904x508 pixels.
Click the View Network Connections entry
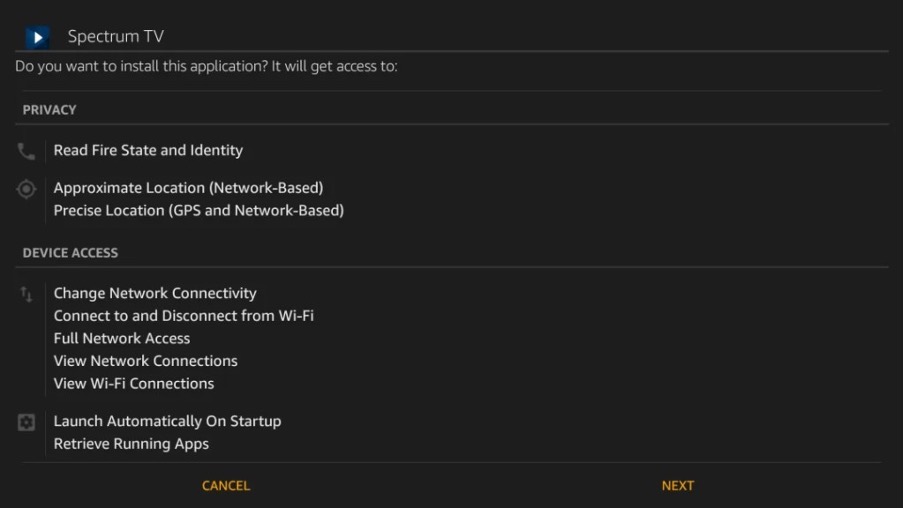[x=146, y=361]
